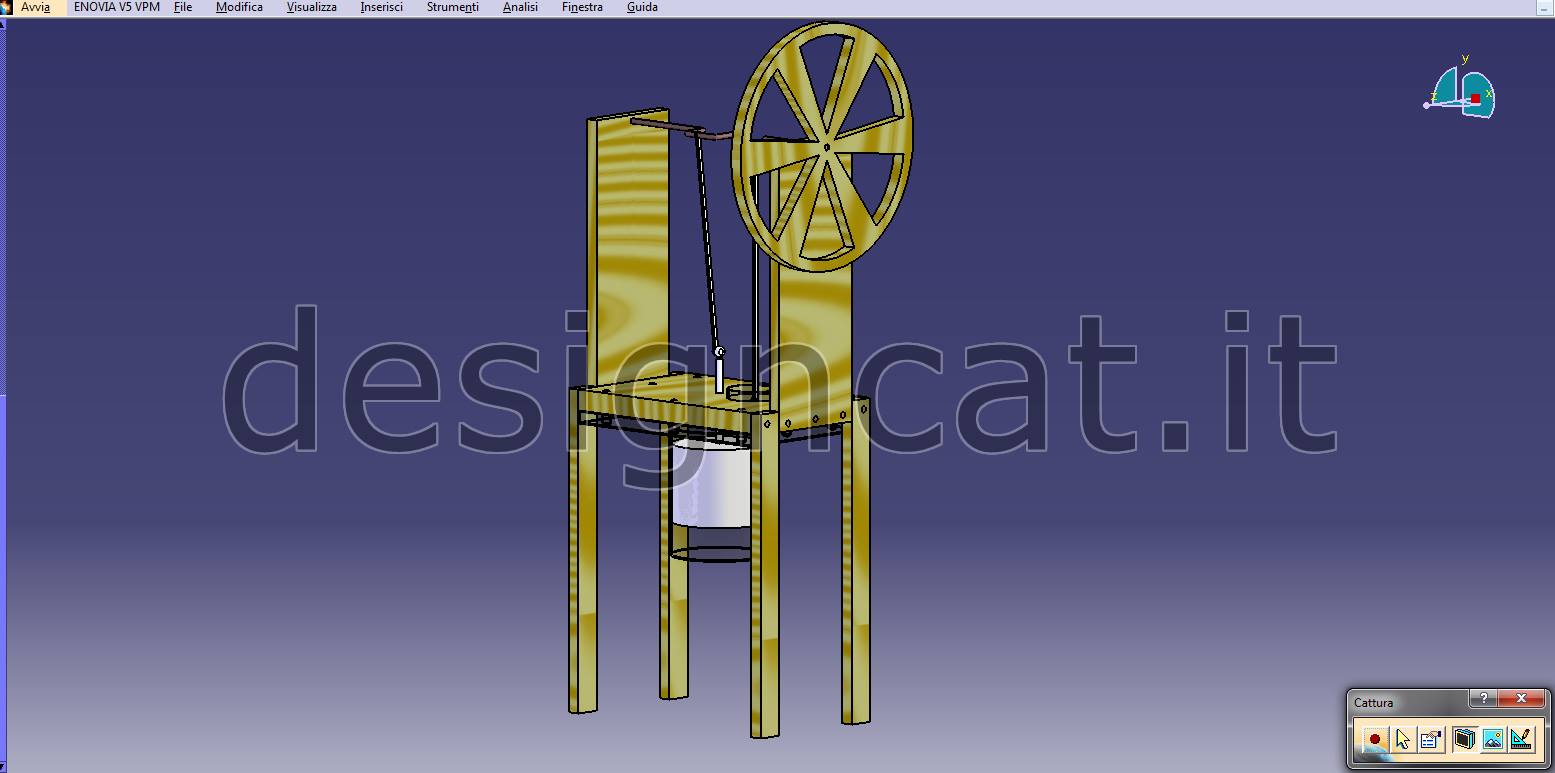Open the Avvia menu

pos(36,7)
